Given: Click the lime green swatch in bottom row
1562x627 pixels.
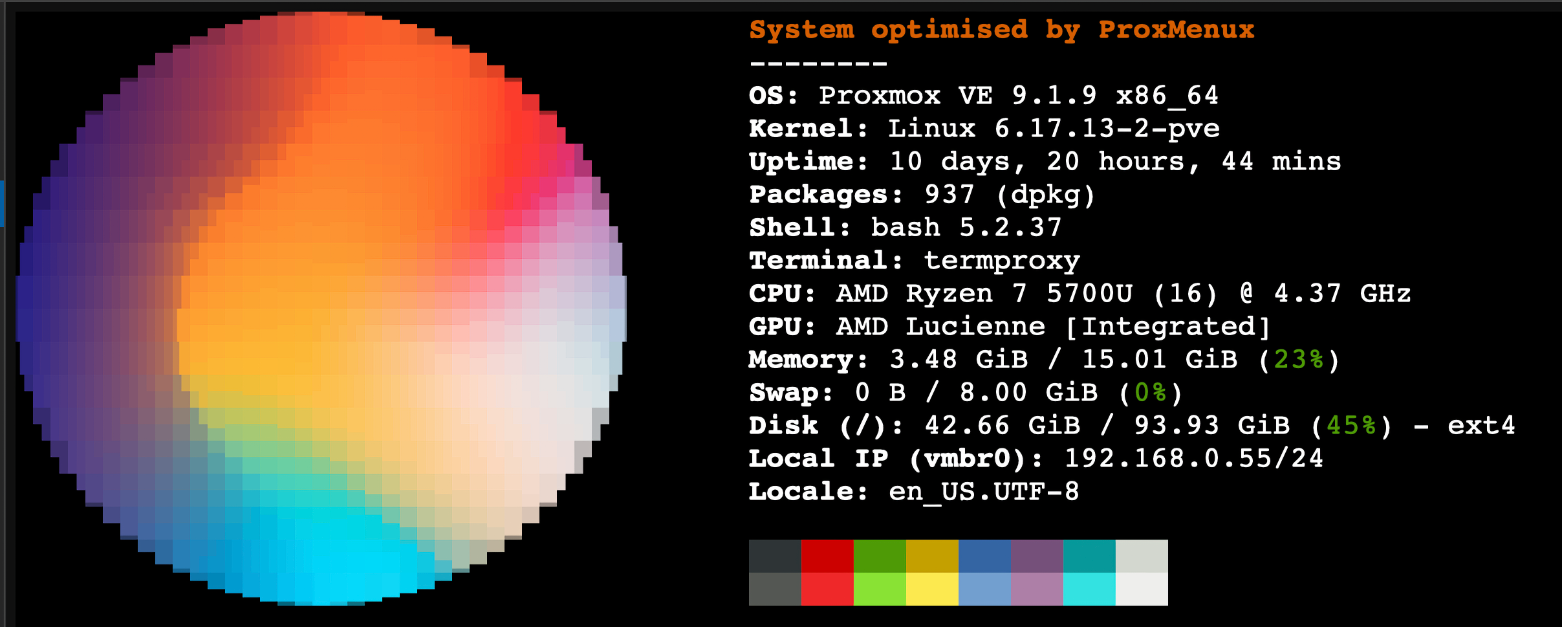Looking at the screenshot, I should click(880, 589).
